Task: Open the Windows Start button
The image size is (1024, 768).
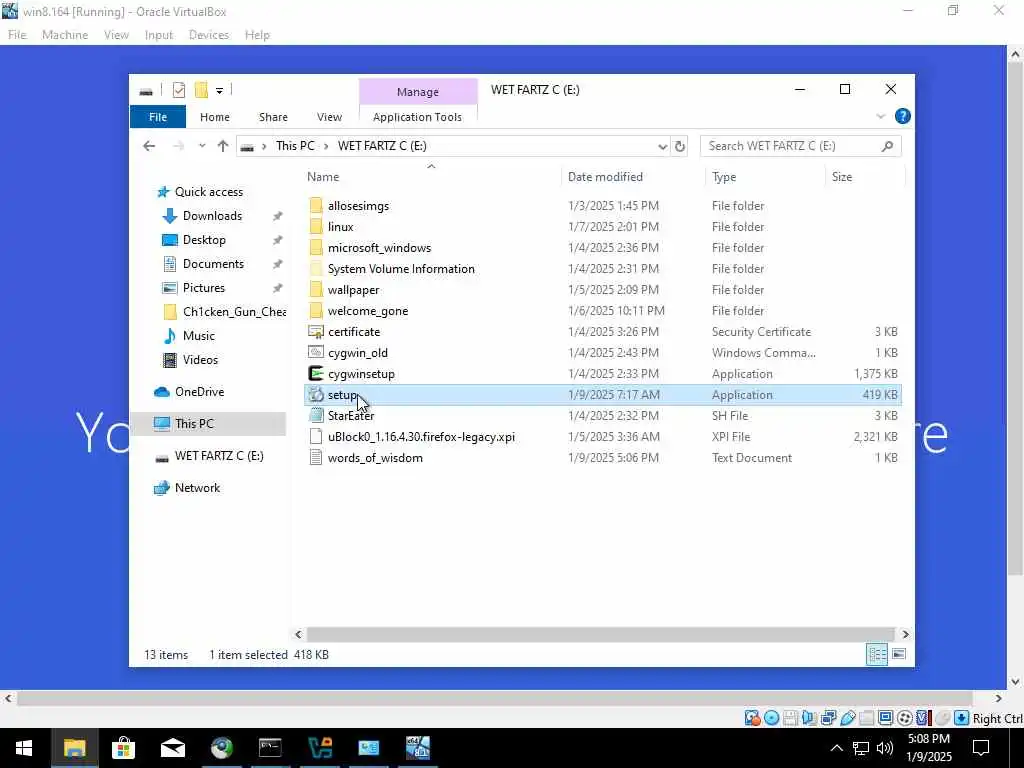Action: 24,748
